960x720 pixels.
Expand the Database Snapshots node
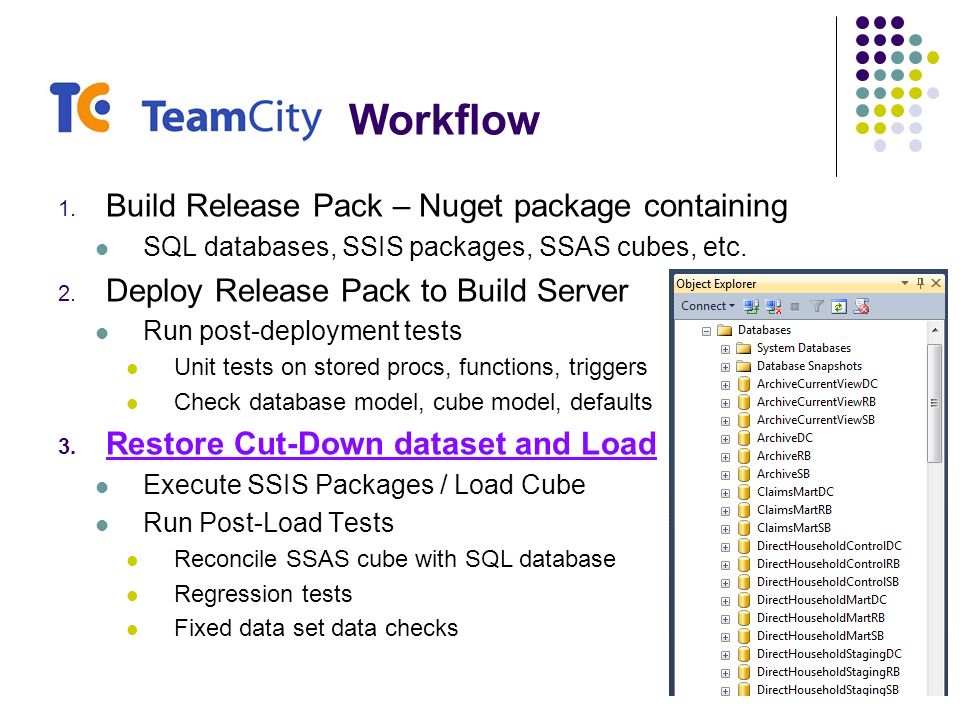(x=726, y=367)
